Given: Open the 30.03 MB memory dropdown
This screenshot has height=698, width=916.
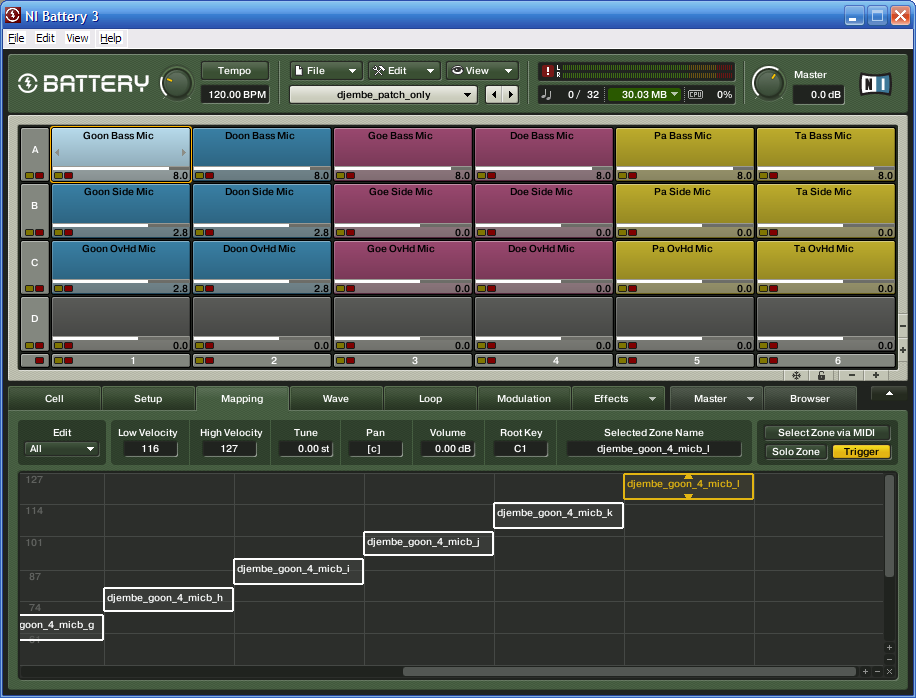Looking at the screenshot, I should coord(644,95).
